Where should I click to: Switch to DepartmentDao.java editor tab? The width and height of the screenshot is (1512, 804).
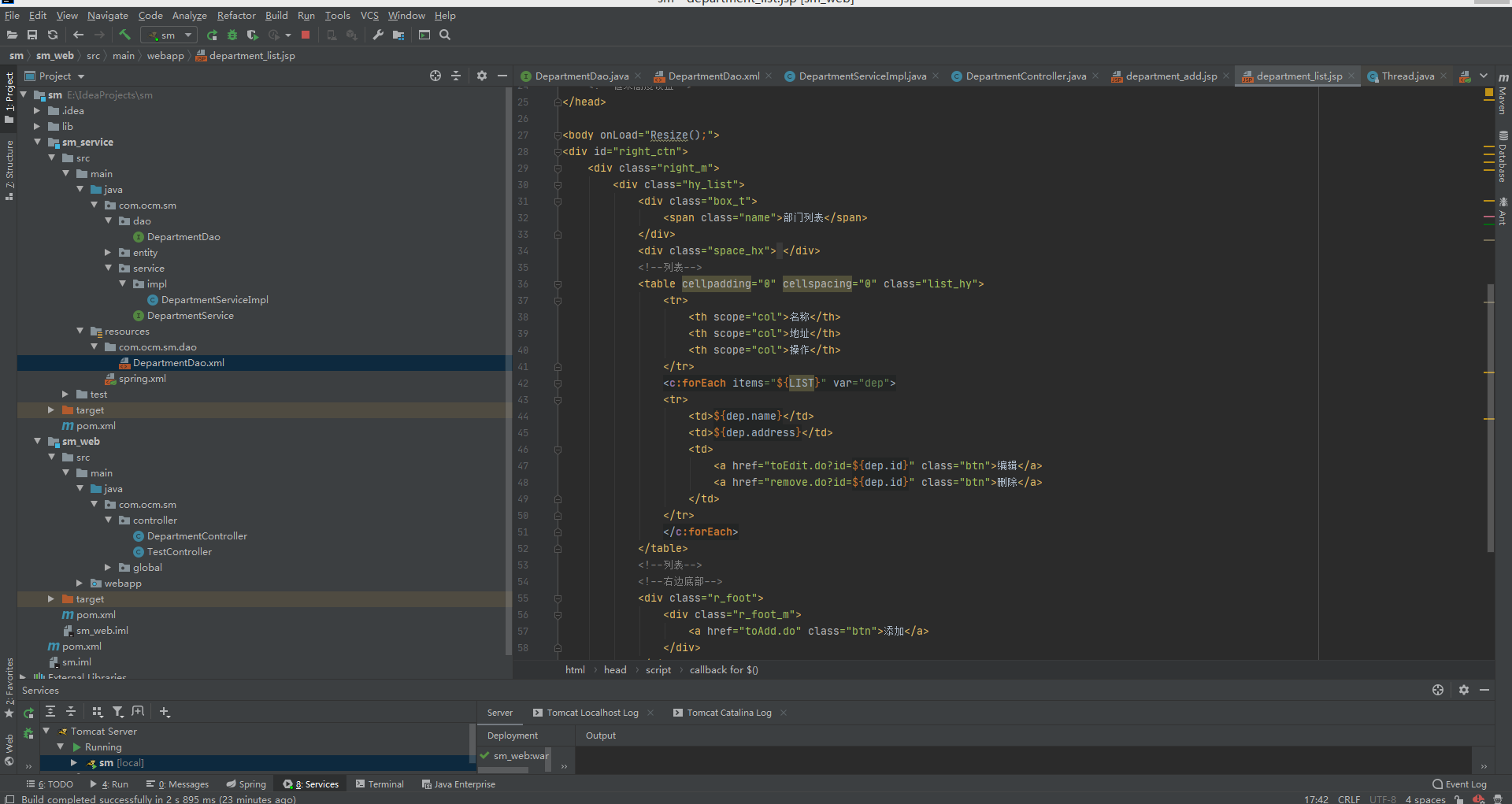click(581, 76)
